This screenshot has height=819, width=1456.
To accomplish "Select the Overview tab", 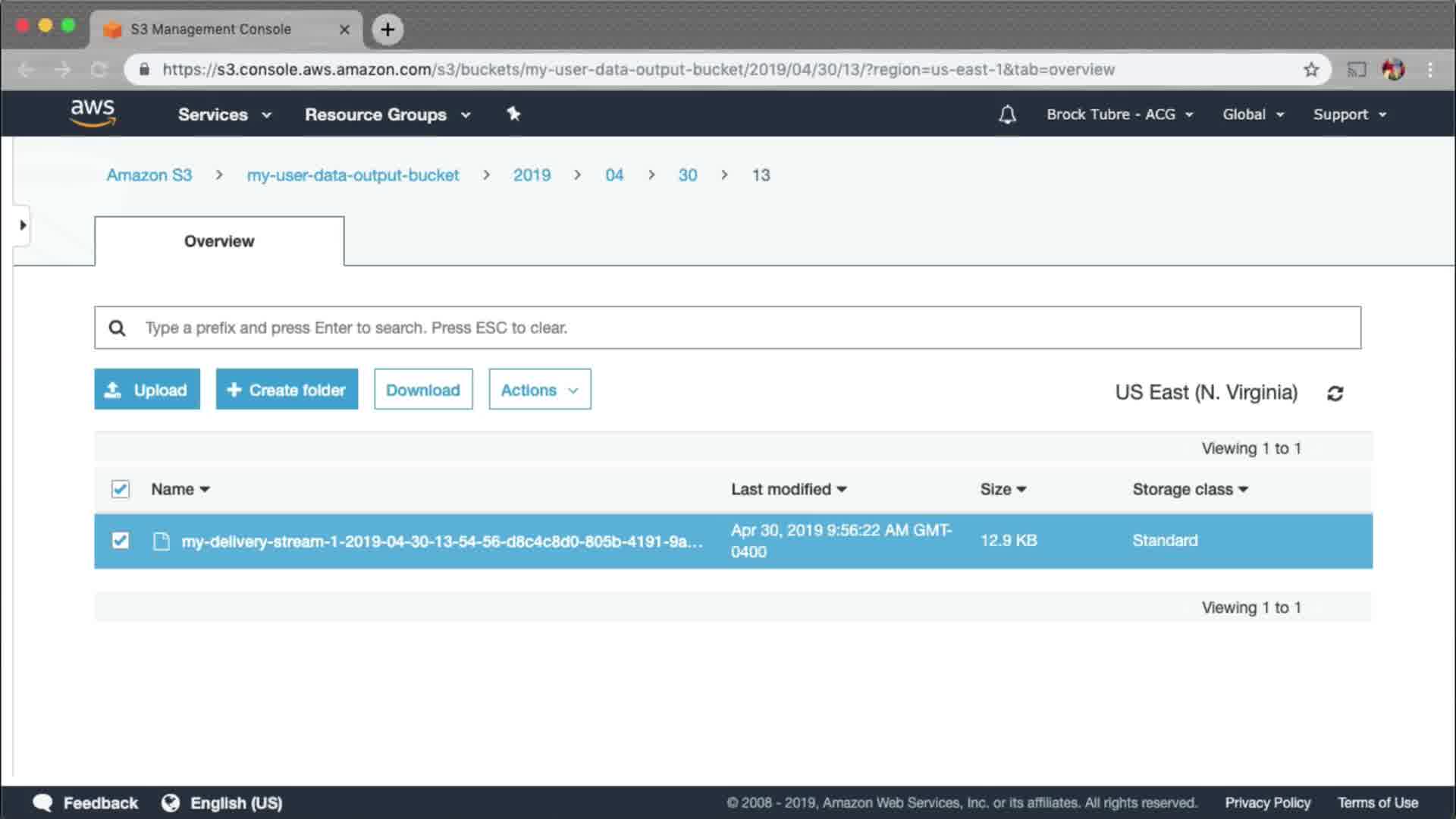I will point(219,241).
